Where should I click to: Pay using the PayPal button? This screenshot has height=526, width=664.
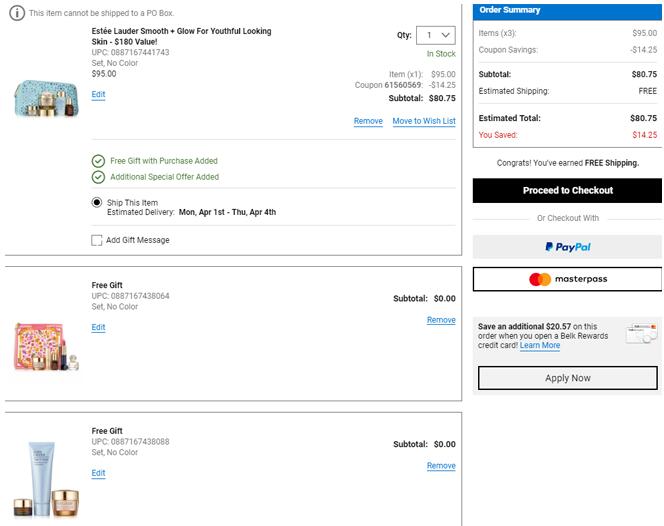567,247
